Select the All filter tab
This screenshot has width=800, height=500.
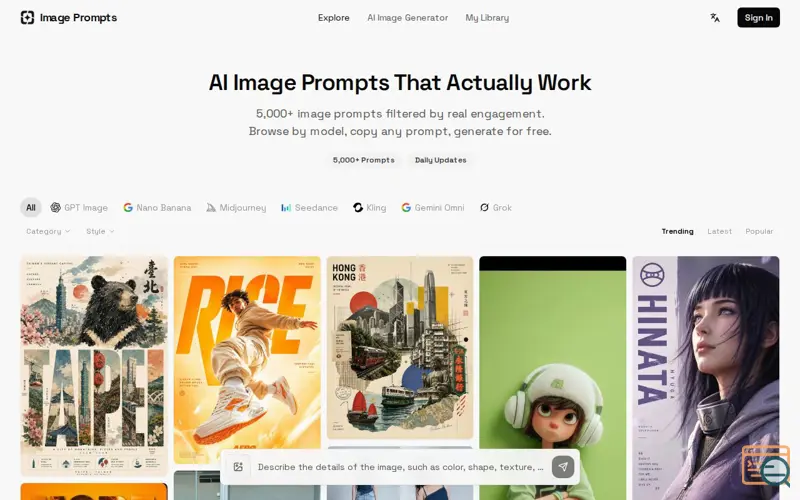click(31, 208)
